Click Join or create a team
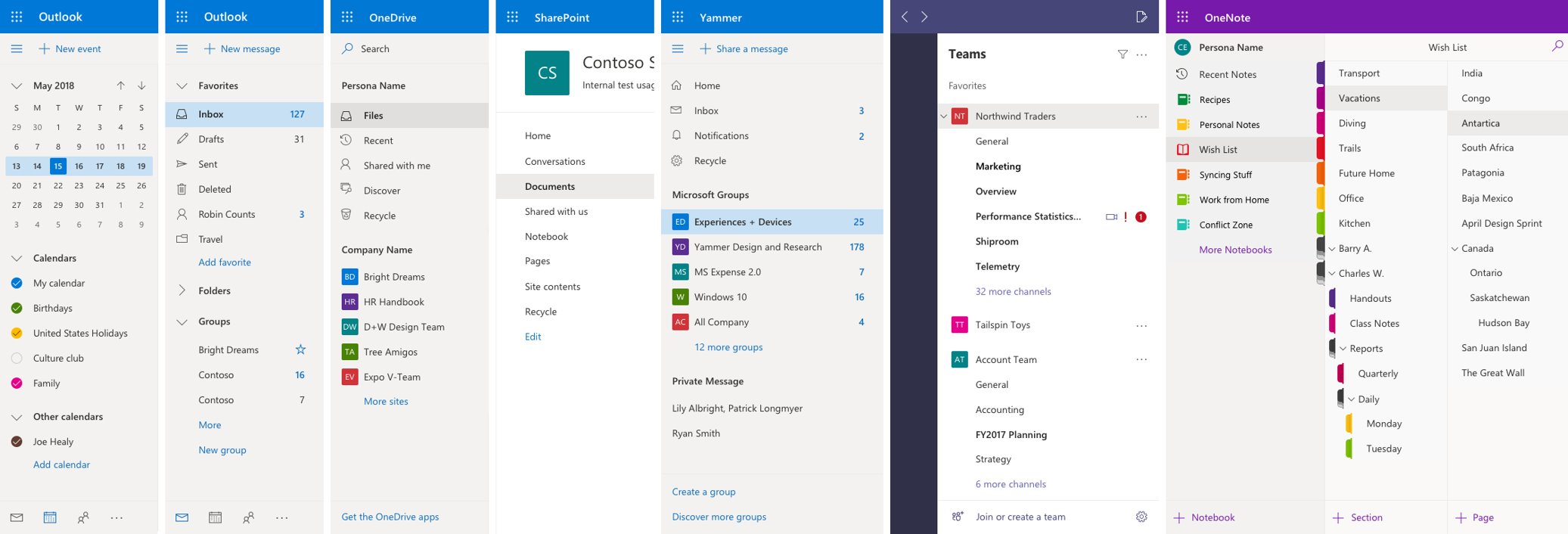This screenshot has height=534, width=1568. (x=1020, y=517)
